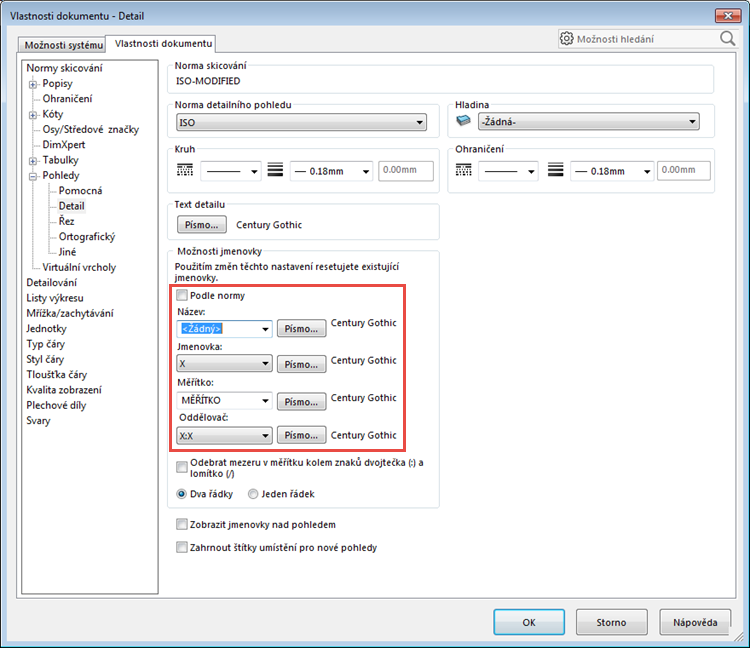750x648 pixels.
Task: Enable the Podle normy checkbox
Action: point(182,295)
